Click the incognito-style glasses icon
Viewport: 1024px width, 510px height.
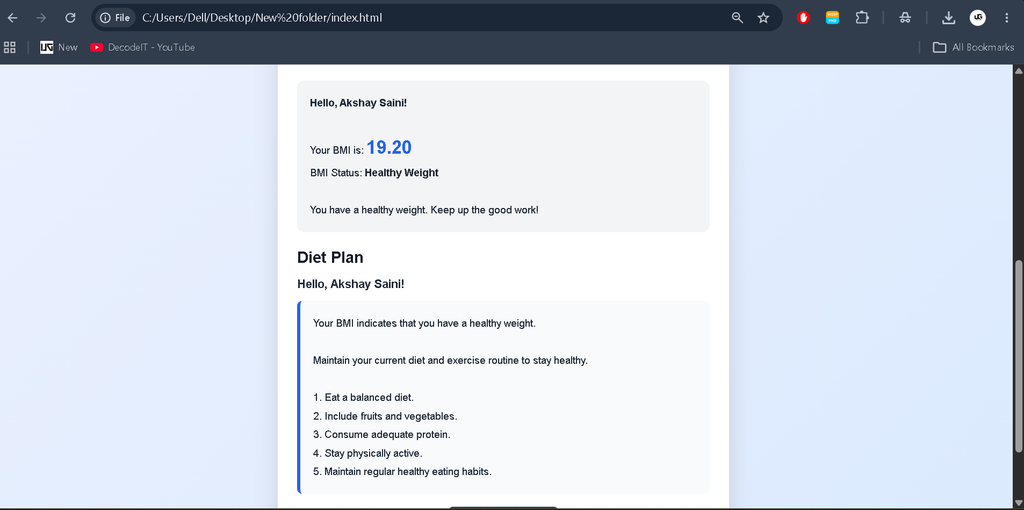(x=905, y=18)
